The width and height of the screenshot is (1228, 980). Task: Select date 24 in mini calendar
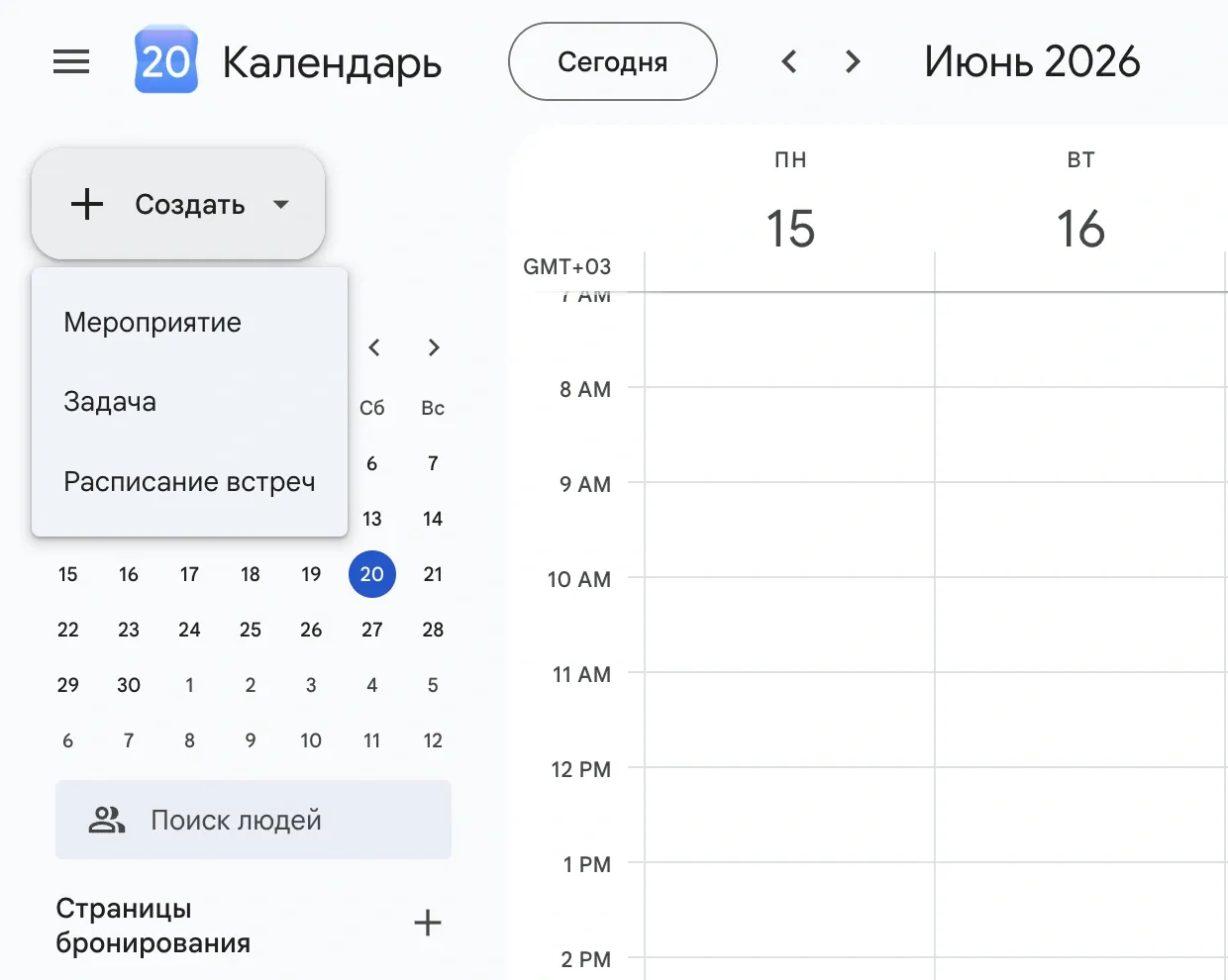point(189,630)
